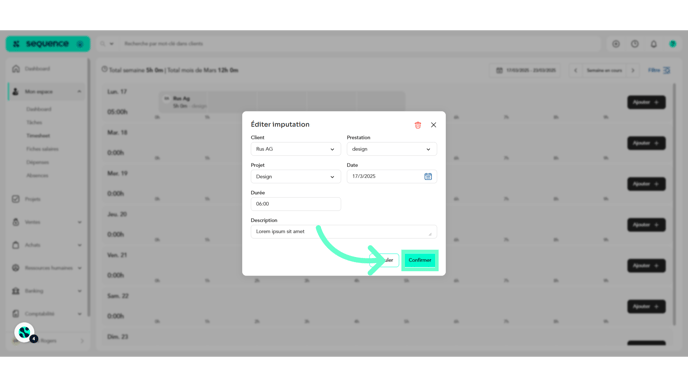
Task: Close the Éditer imputation dialog
Action: tap(434, 125)
